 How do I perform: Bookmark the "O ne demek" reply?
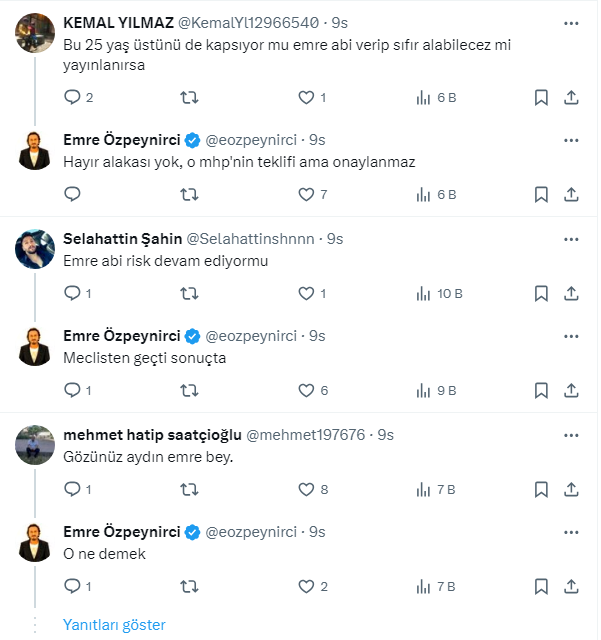pyautogui.click(x=541, y=587)
